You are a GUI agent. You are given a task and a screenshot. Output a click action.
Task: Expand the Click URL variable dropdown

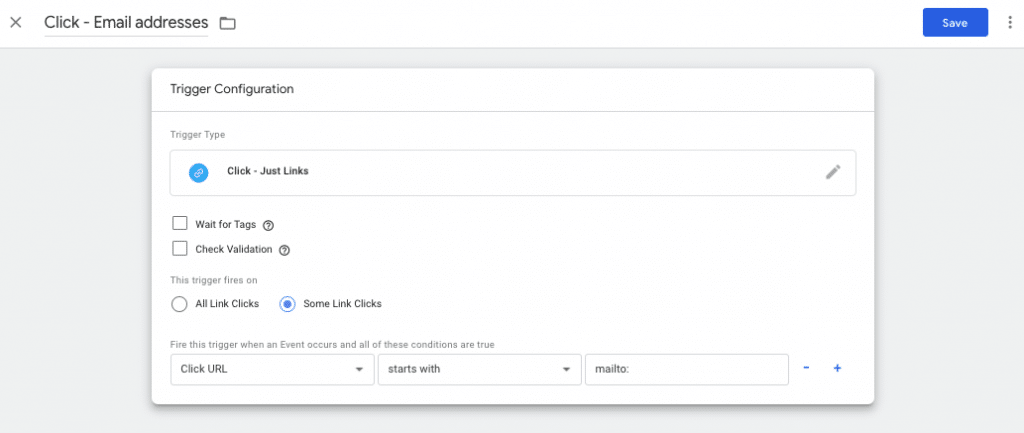pos(271,369)
